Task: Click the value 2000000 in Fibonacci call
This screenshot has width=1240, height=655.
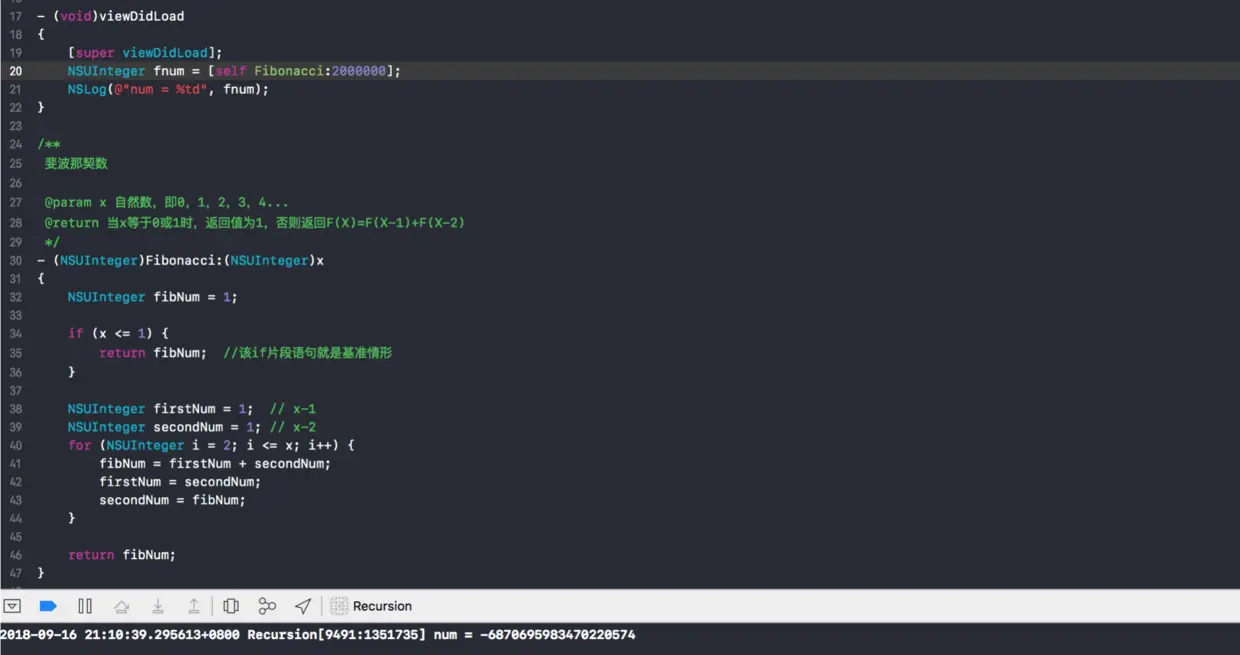Action: pyautogui.click(x=358, y=71)
